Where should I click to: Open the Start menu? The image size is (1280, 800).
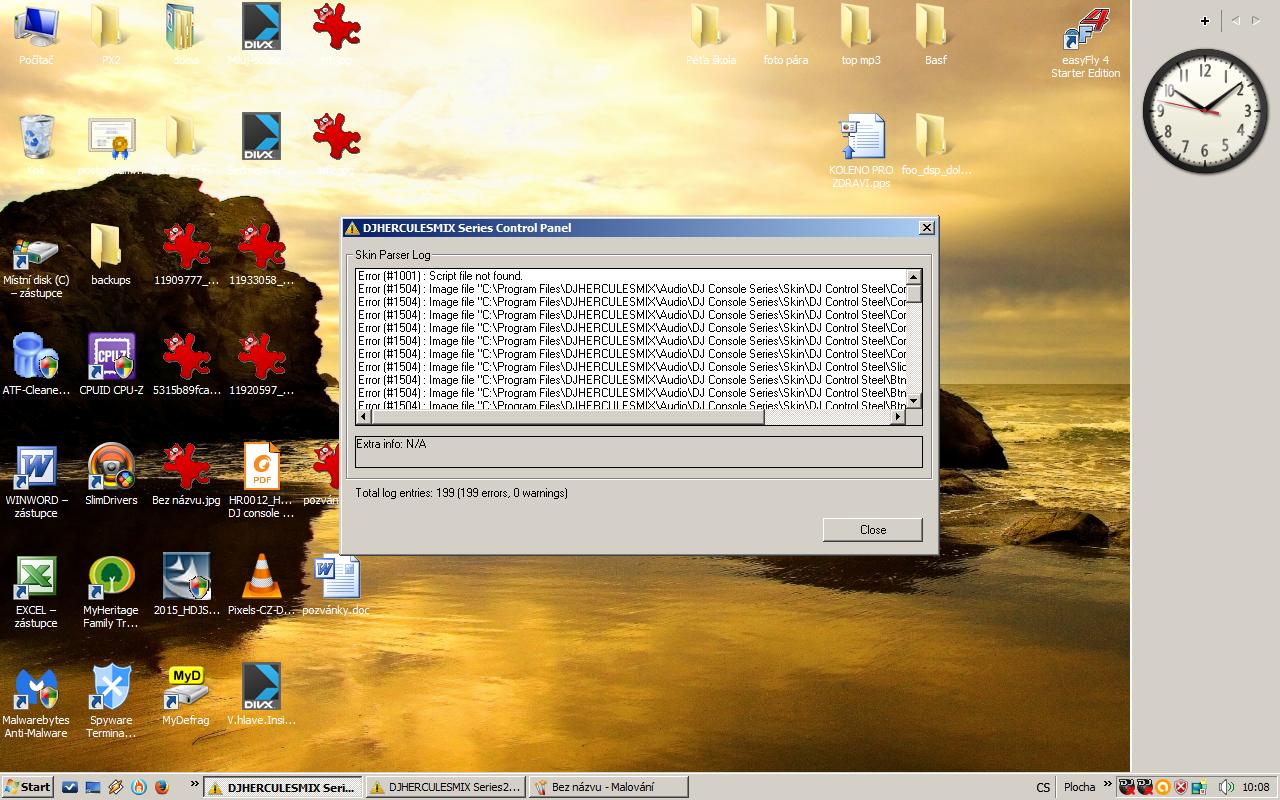[28, 787]
